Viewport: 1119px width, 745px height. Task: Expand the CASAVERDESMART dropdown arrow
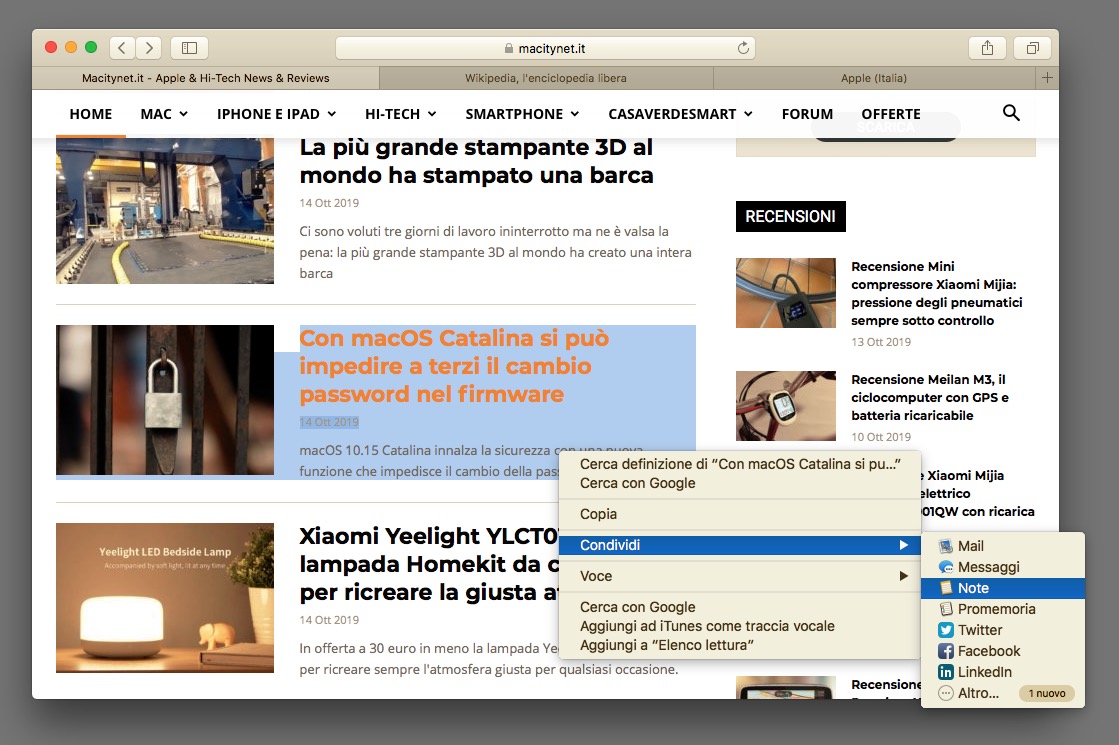click(x=748, y=114)
